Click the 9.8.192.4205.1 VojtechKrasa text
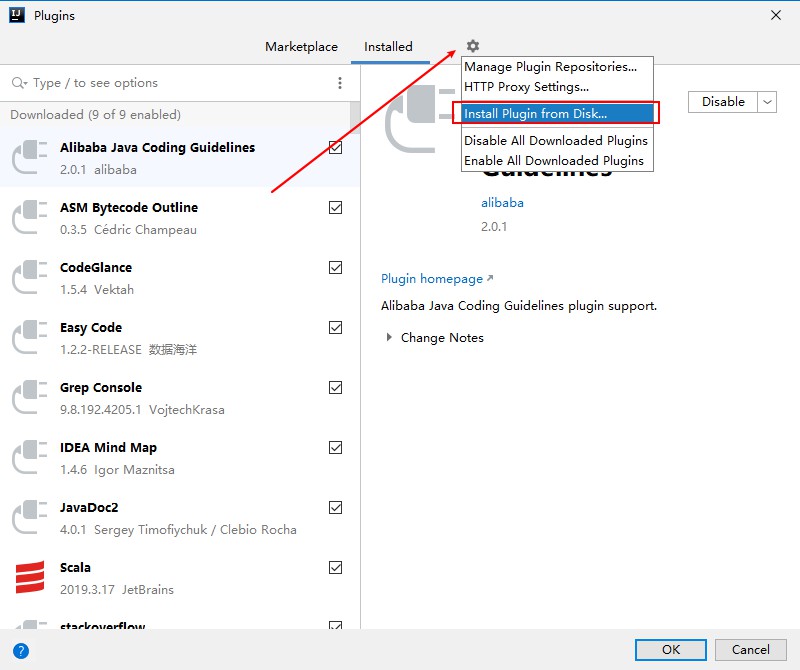This screenshot has height=670, width=800. pyautogui.click(x=142, y=410)
